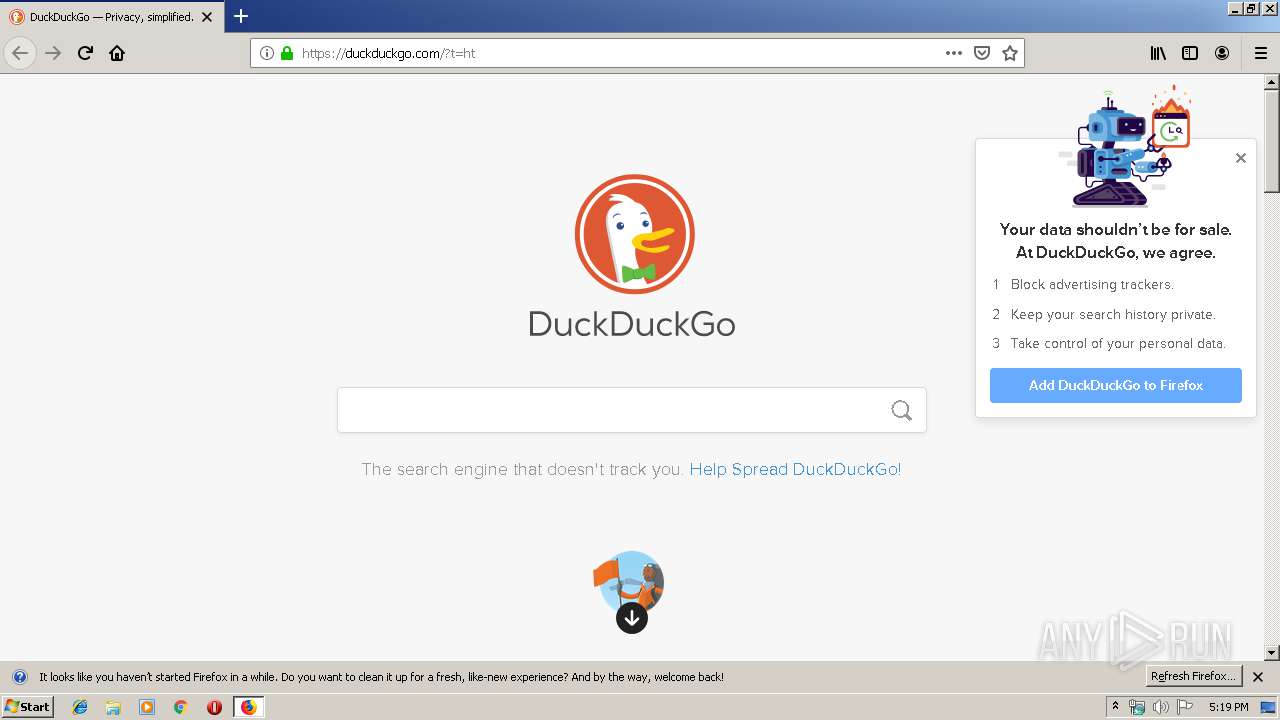Open Windows Media Player from taskbar
The height and width of the screenshot is (720, 1280).
coord(147,707)
